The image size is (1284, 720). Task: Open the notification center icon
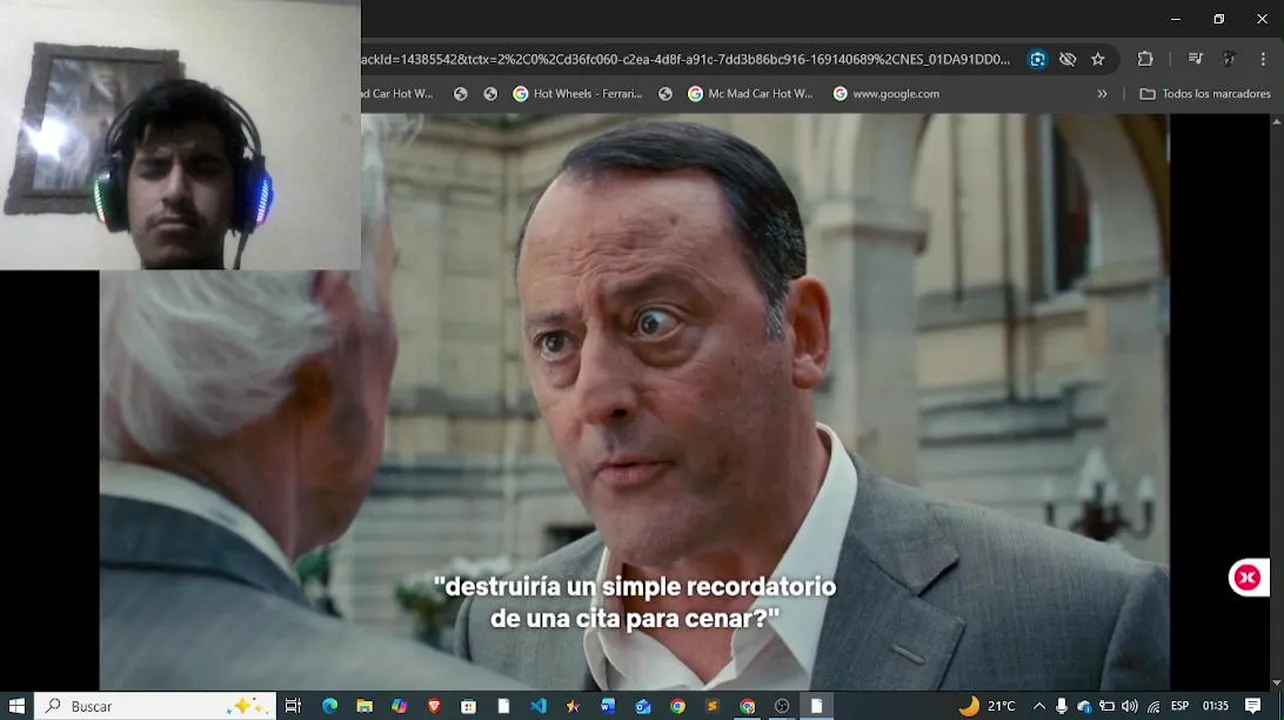[1253, 706]
